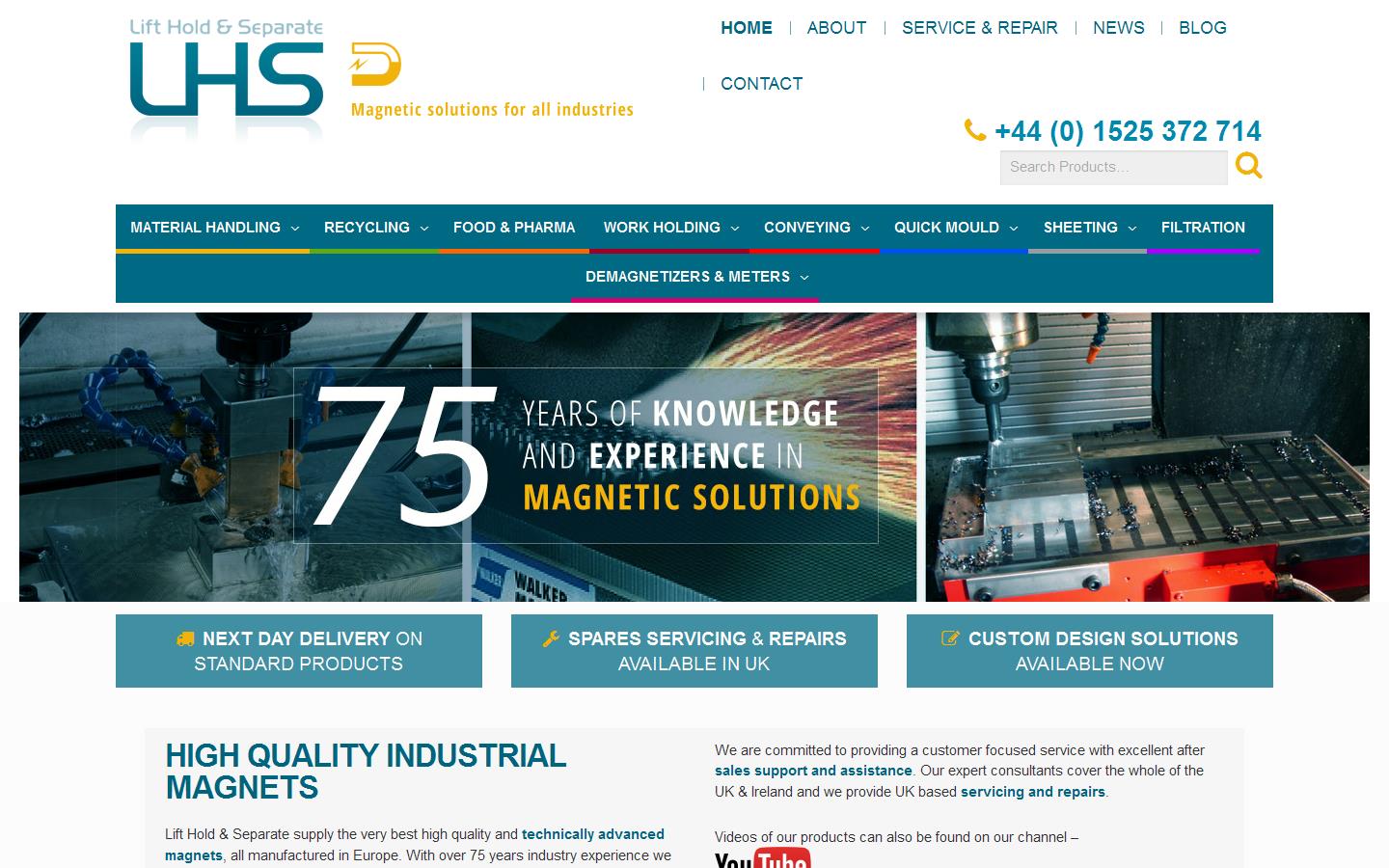
Task: Open the Service & Repair page
Action: [x=979, y=28]
